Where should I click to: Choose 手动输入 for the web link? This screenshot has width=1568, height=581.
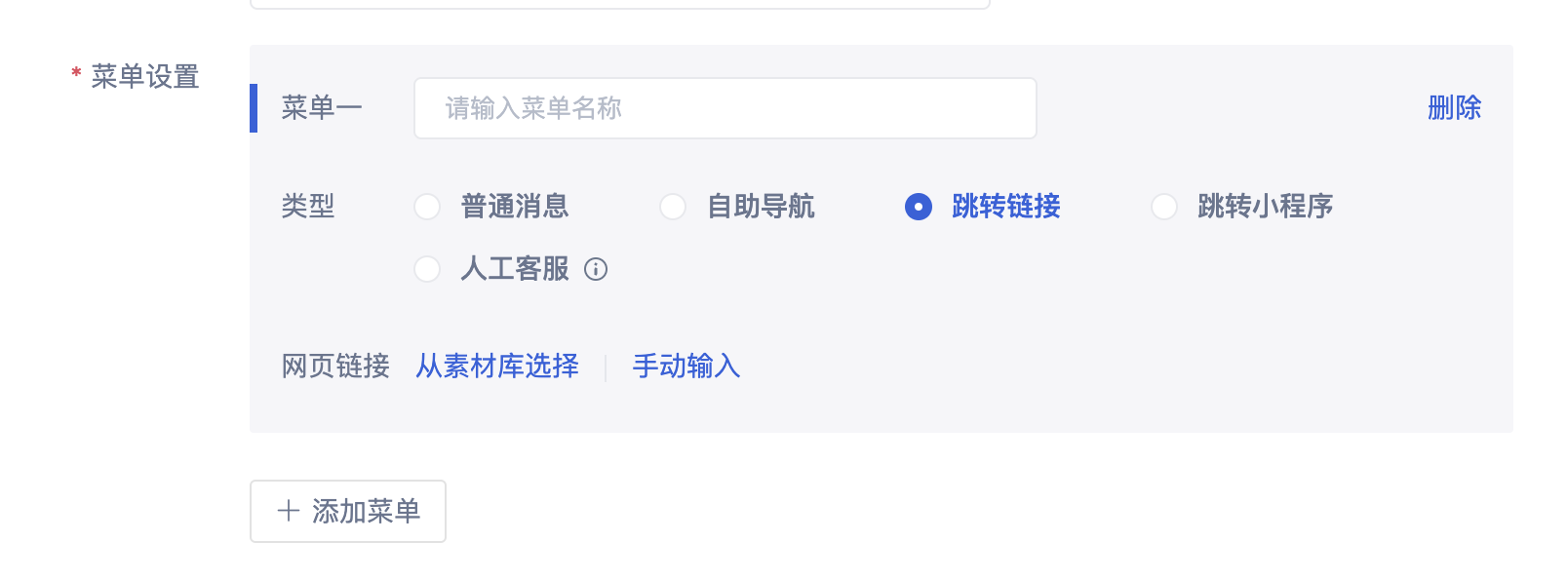coord(686,367)
